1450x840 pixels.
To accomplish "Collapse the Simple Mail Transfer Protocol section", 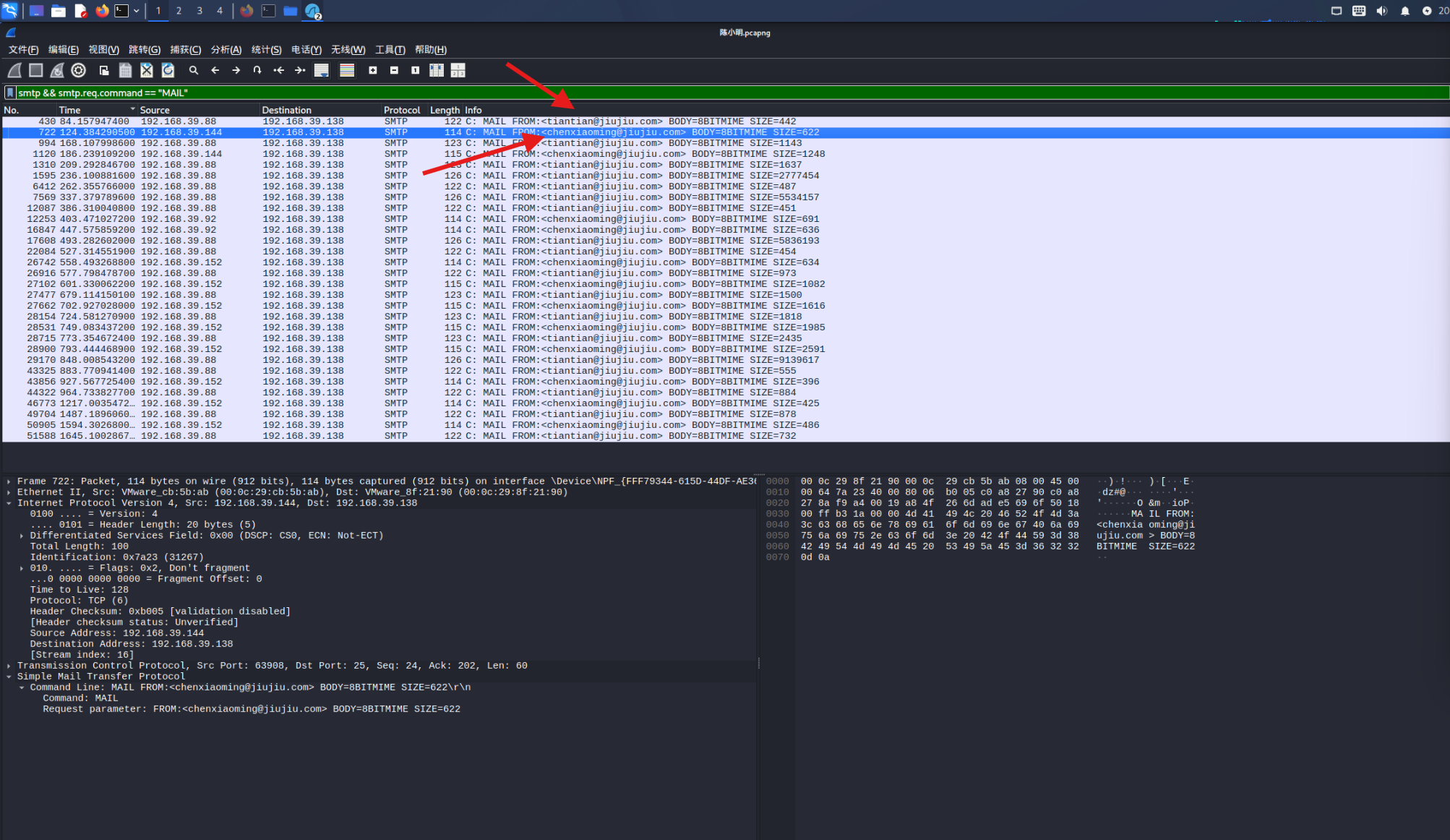I will 9,677.
